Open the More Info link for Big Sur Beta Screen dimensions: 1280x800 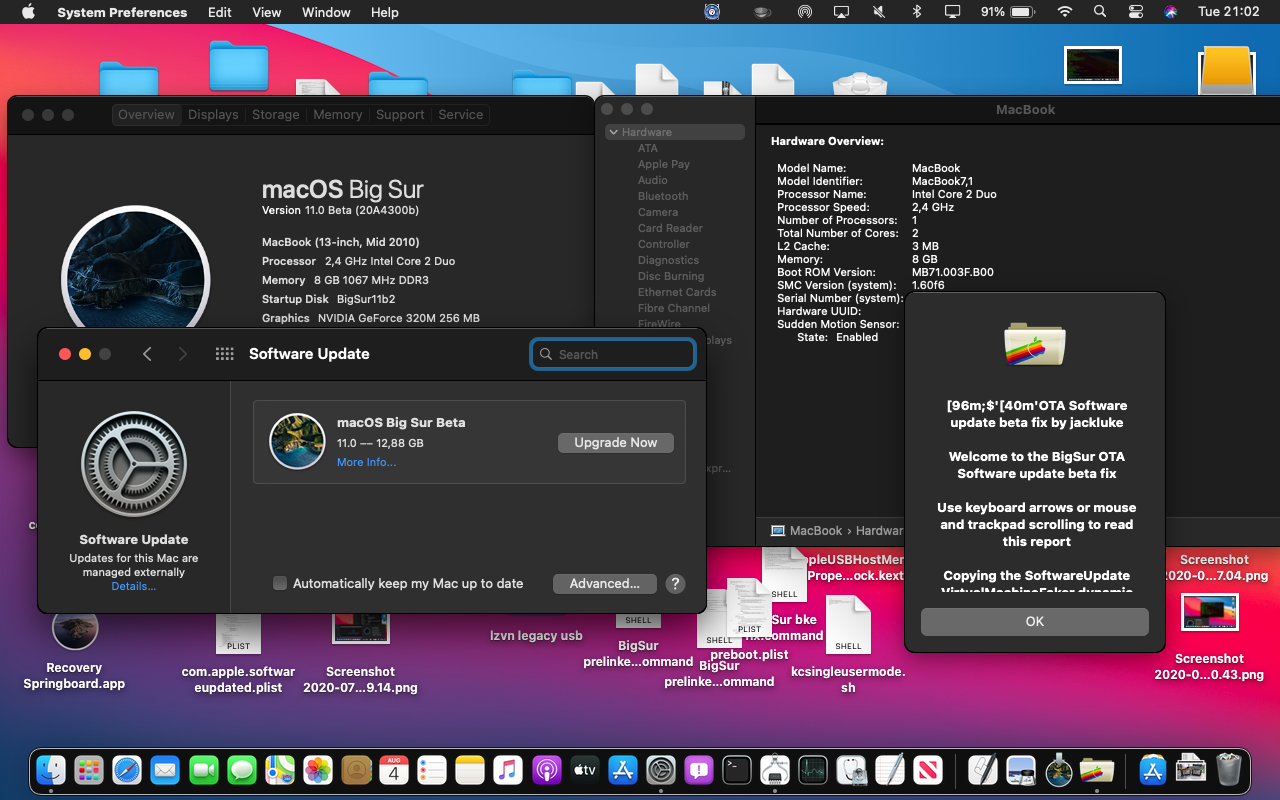366,462
